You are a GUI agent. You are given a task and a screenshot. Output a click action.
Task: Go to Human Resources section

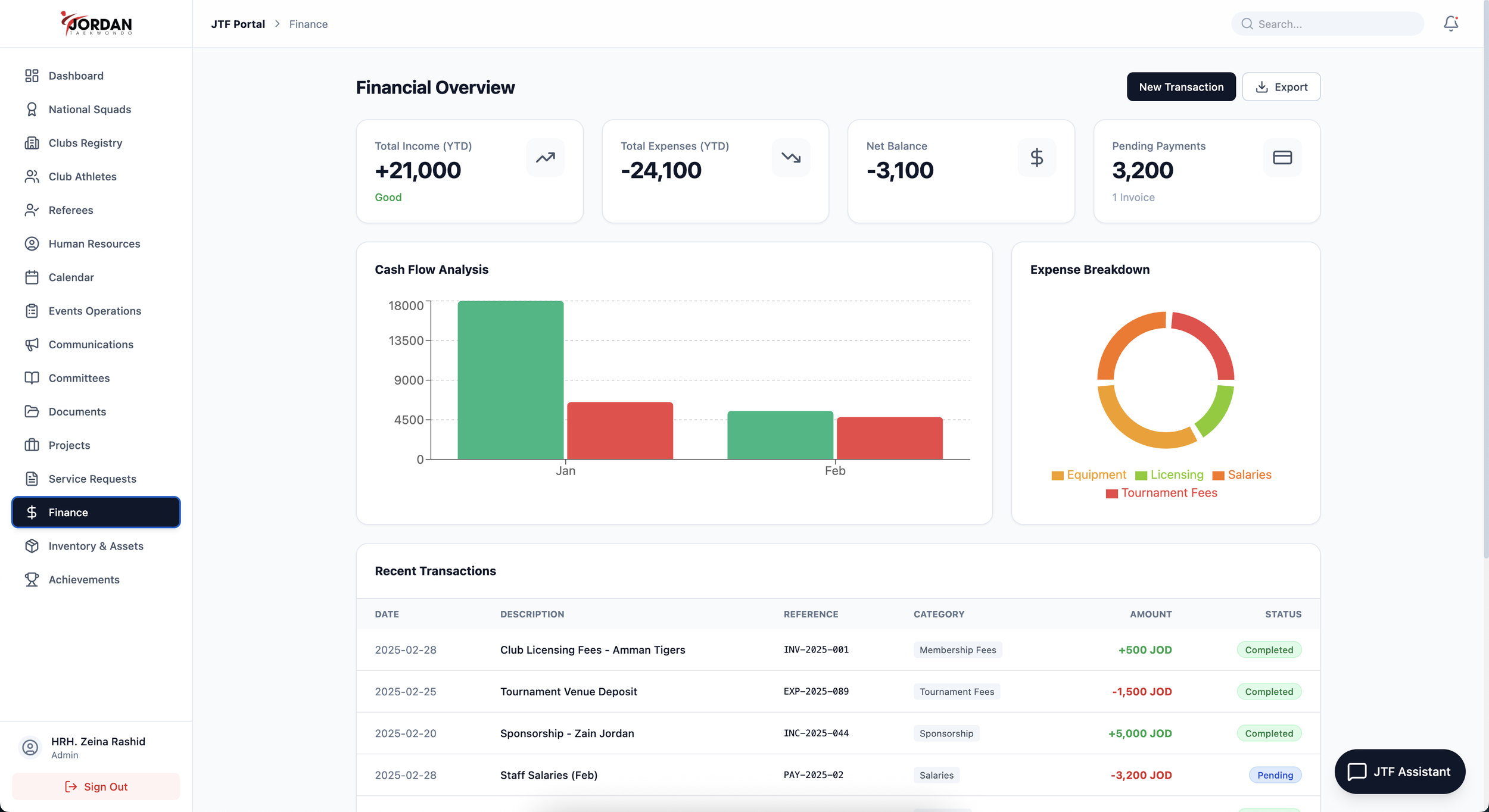click(94, 244)
